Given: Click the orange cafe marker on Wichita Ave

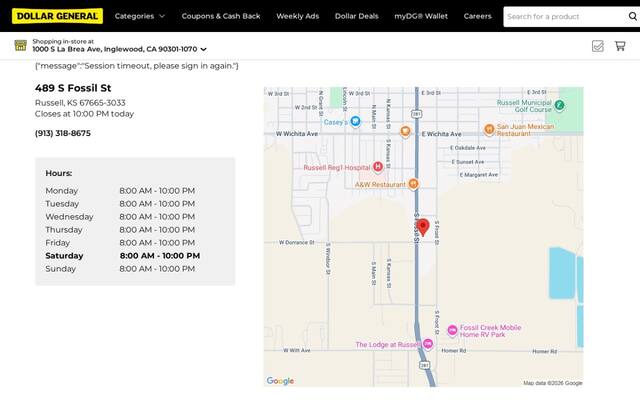Looking at the screenshot, I should click(405, 131).
